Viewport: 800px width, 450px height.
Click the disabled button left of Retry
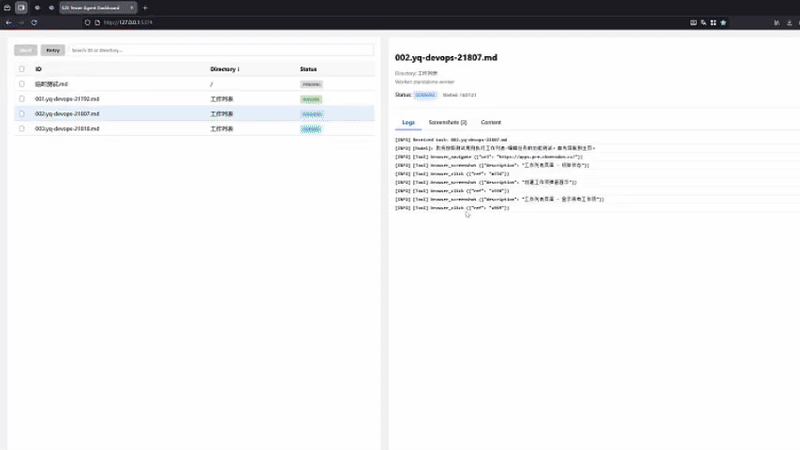coord(26,50)
